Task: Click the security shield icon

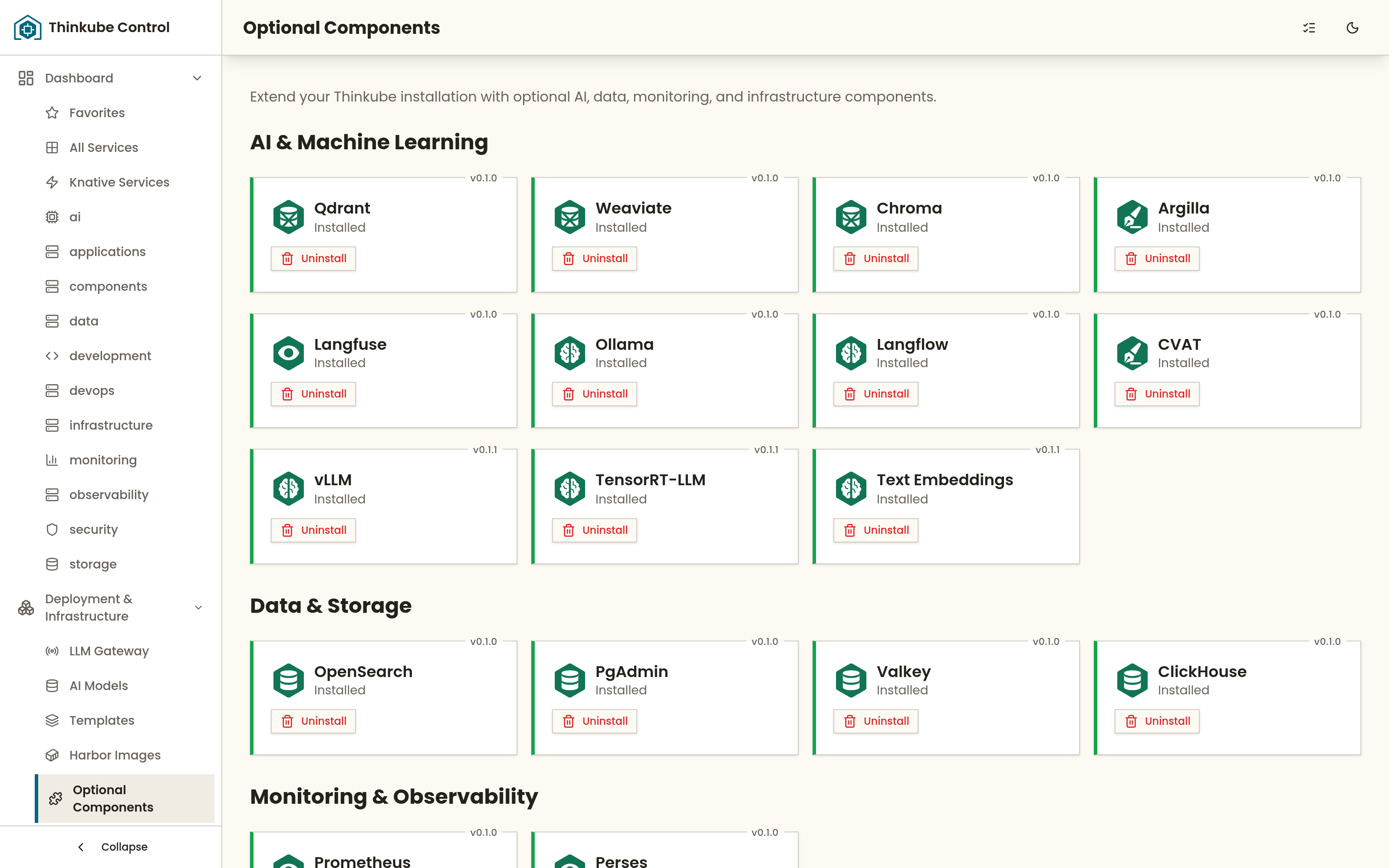Action: coord(52,529)
